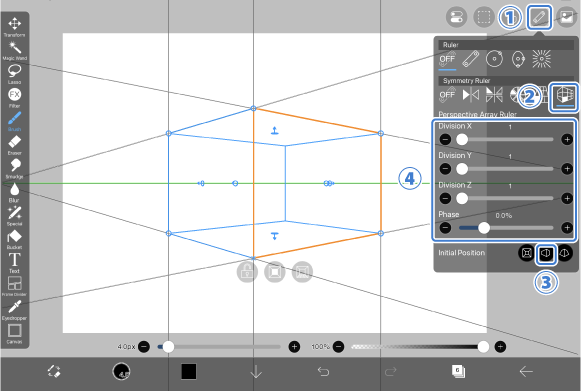The height and width of the screenshot is (391, 581).
Task: Enable the Perspective Array Ruler
Action: tap(563, 96)
